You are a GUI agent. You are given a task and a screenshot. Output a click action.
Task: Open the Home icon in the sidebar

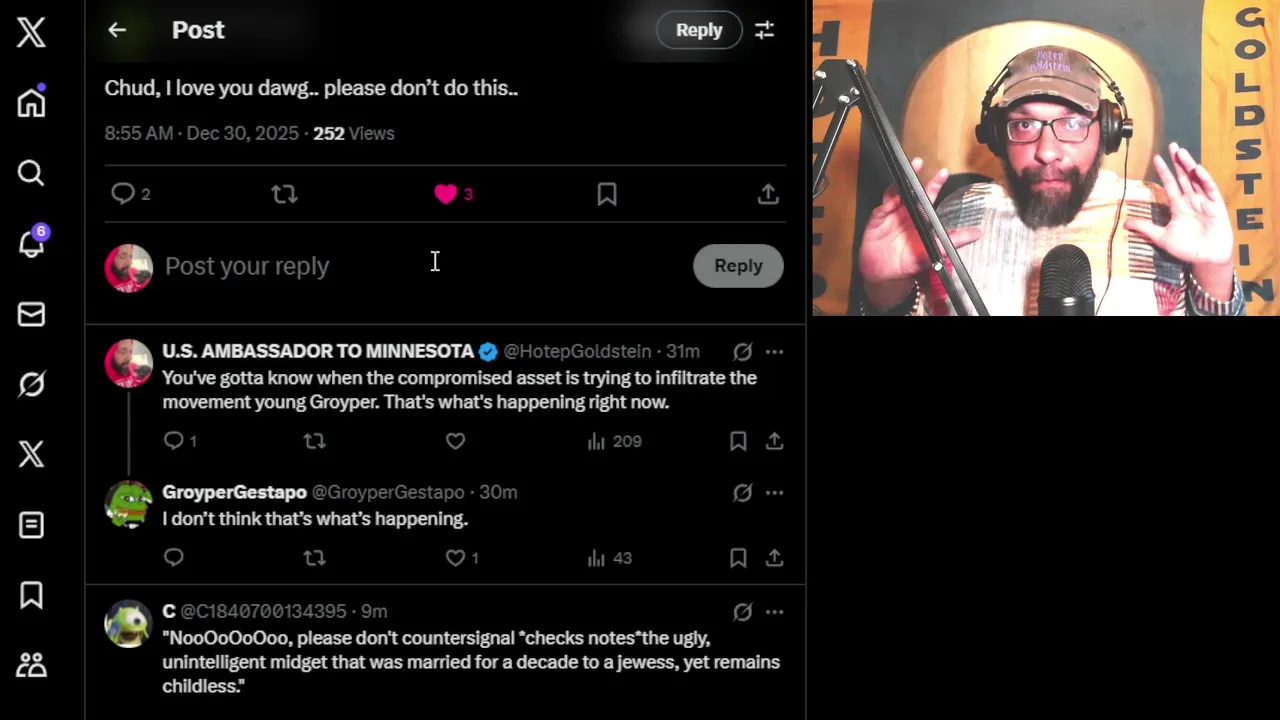click(x=31, y=101)
